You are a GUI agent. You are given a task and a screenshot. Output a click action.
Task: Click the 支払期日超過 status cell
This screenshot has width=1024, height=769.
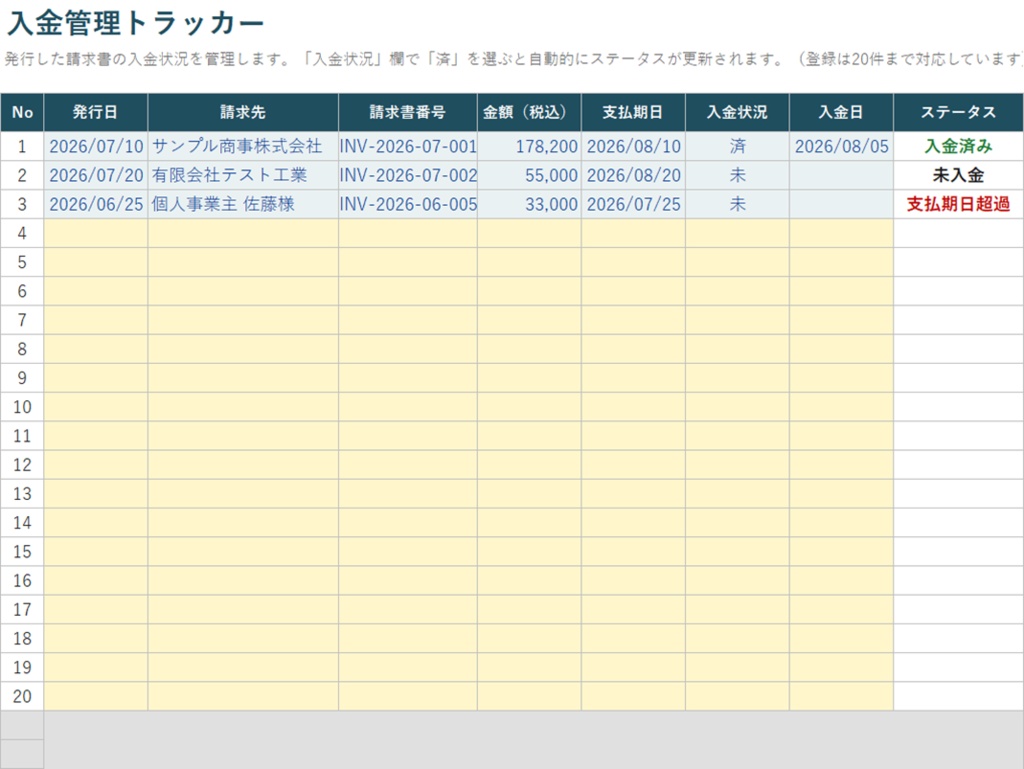point(958,204)
